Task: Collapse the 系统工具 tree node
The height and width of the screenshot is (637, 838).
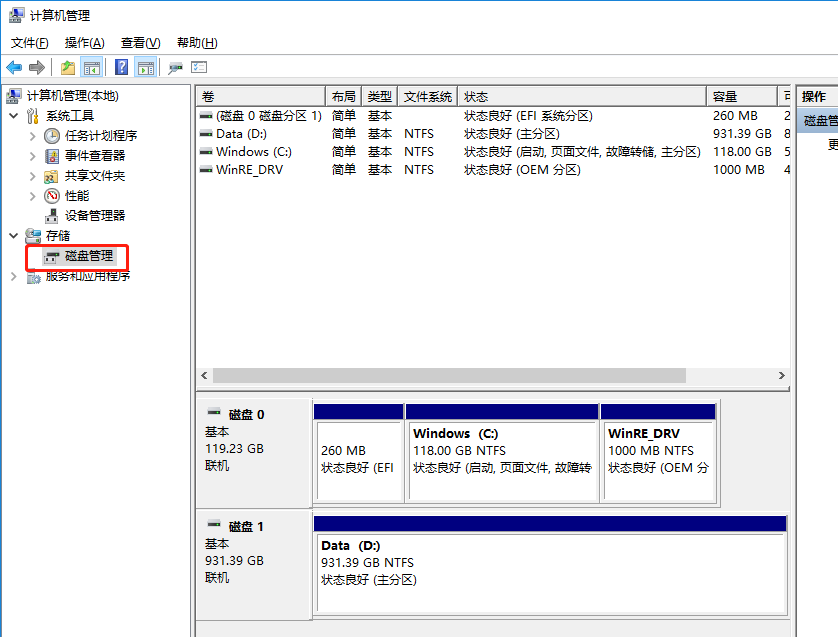Action: [x=14, y=116]
